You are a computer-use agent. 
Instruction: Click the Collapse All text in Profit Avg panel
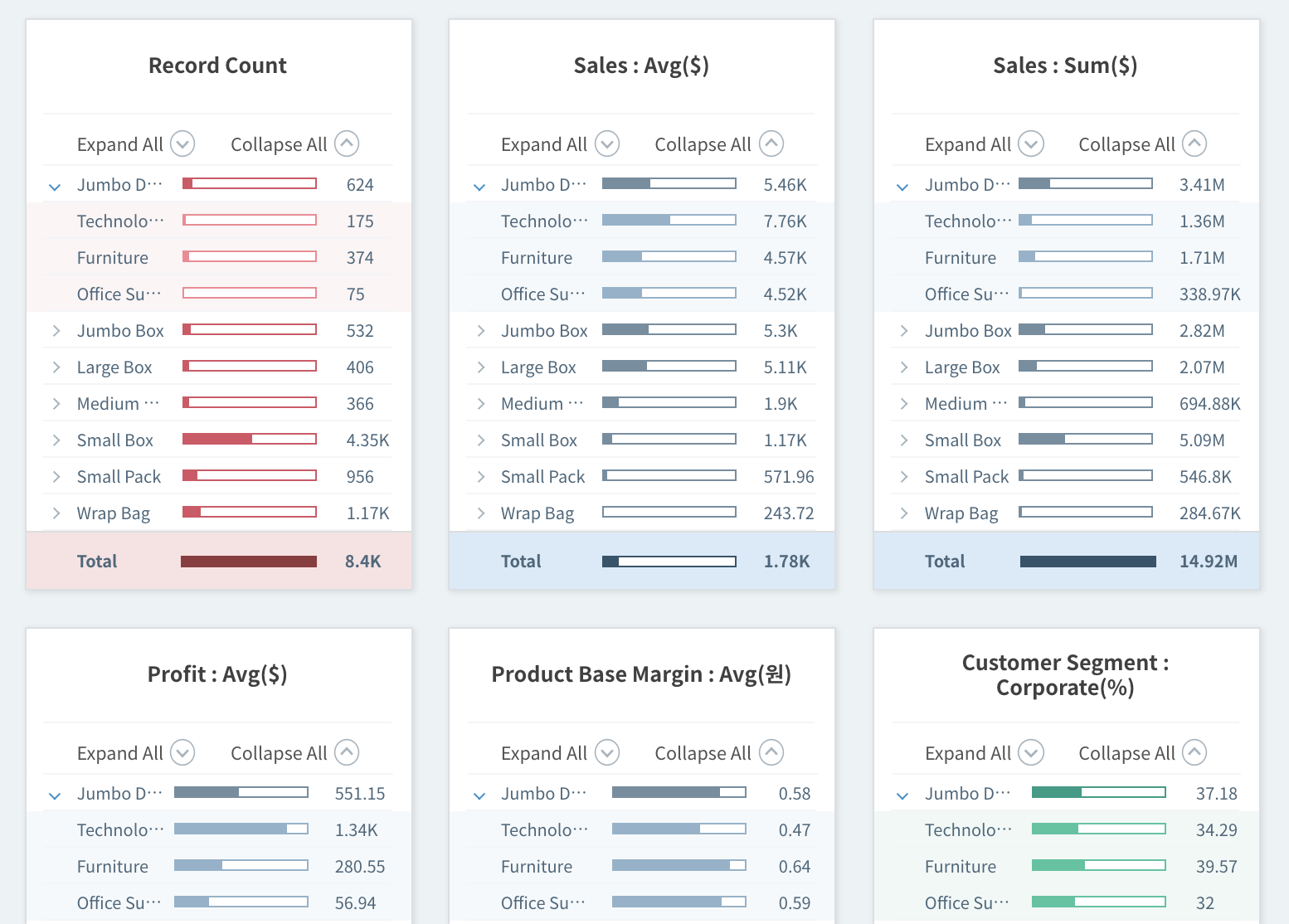pos(279,753)
